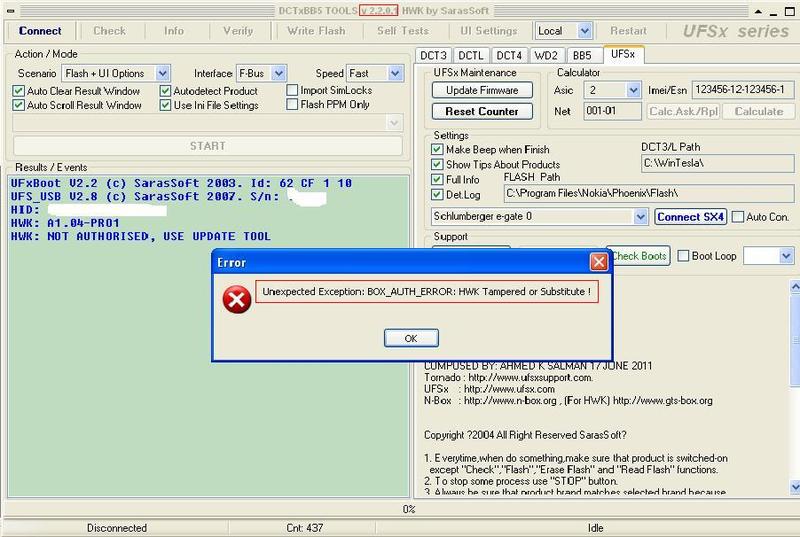Open the Speed Fast dropdown

click(x=395, y=73)
